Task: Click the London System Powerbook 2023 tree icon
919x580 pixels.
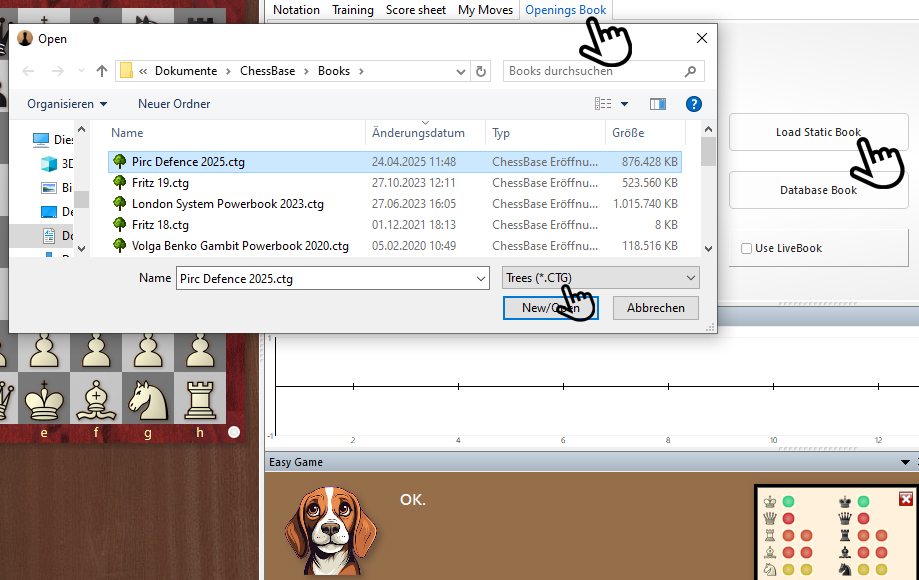Action: click(x=120, y=204)
